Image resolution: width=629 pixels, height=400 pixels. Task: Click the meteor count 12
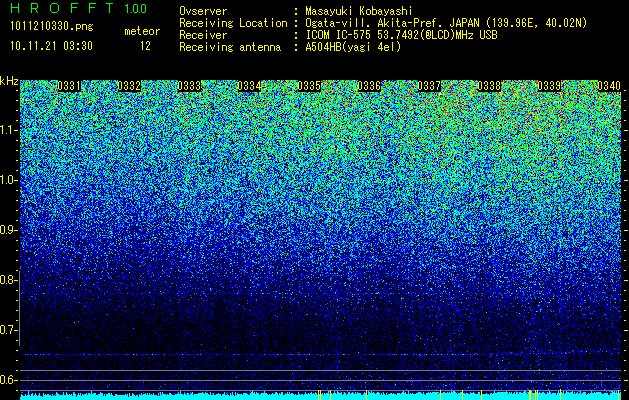coord(145,46)
